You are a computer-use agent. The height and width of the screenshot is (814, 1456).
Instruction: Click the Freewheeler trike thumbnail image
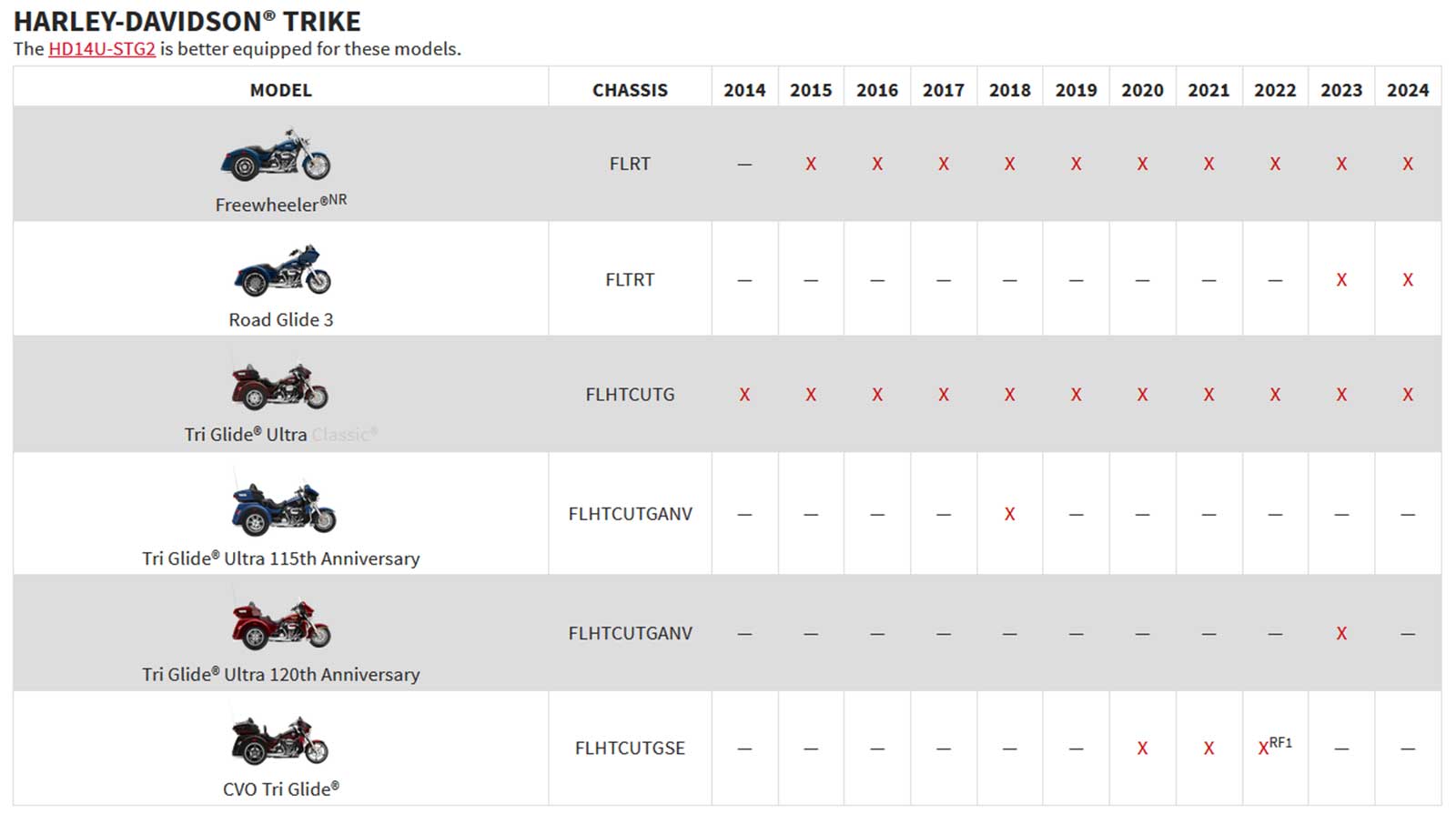coord(276,156)
